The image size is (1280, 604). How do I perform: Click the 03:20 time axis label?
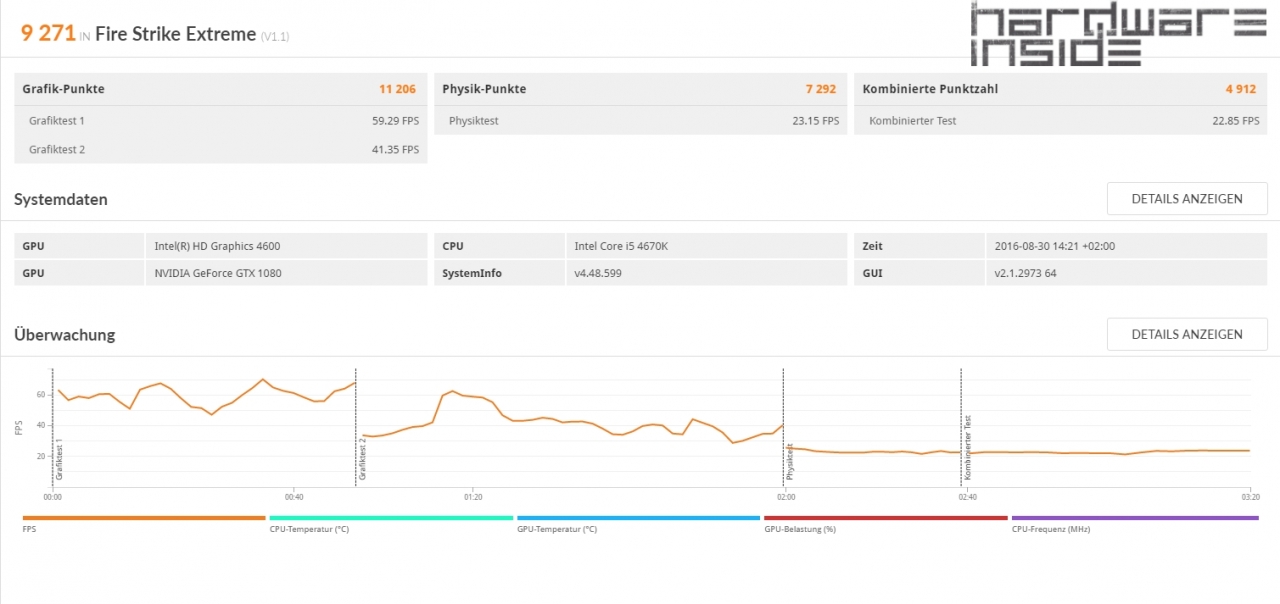point(1249,496)
